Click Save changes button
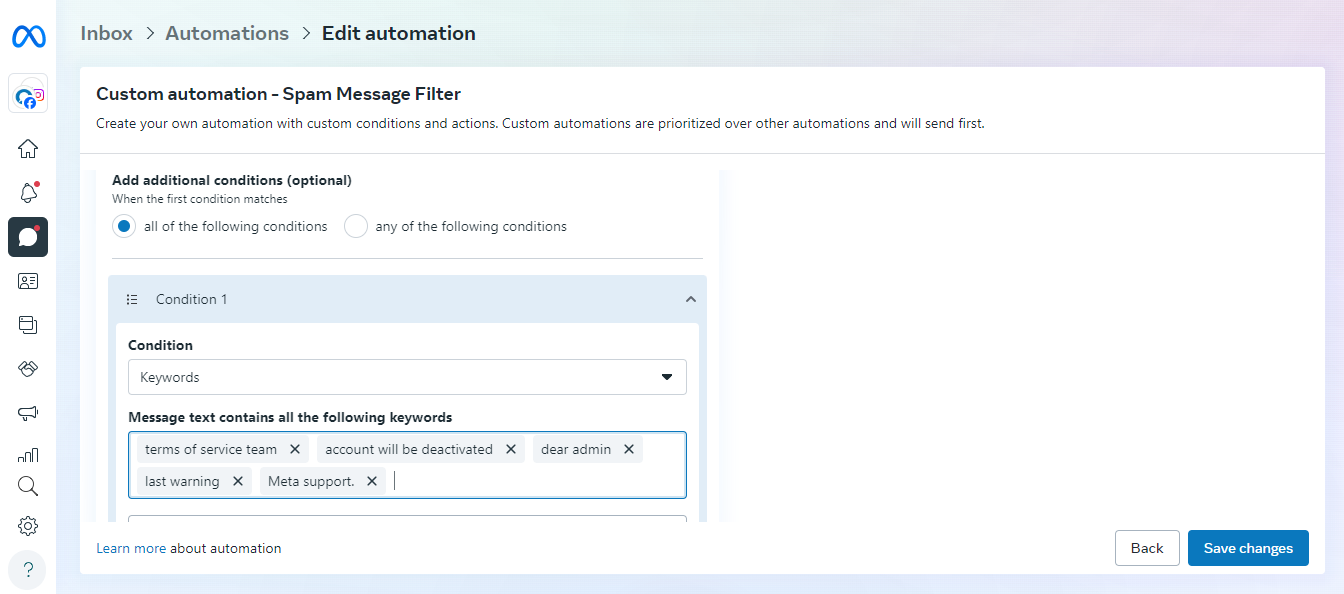 (x=1248, y=548)
